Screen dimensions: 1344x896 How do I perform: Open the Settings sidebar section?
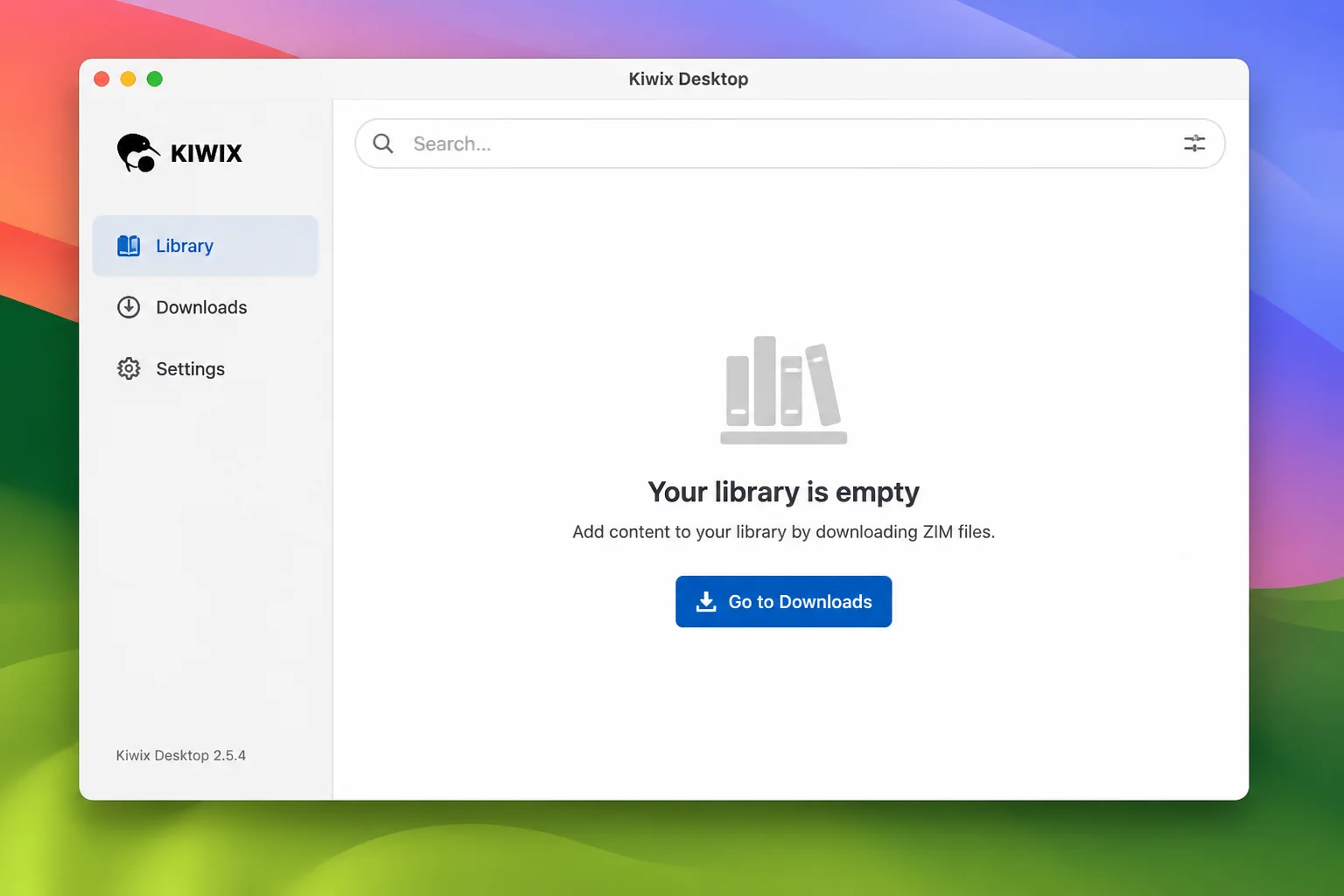pyautogui.click(x=206, y=368)
